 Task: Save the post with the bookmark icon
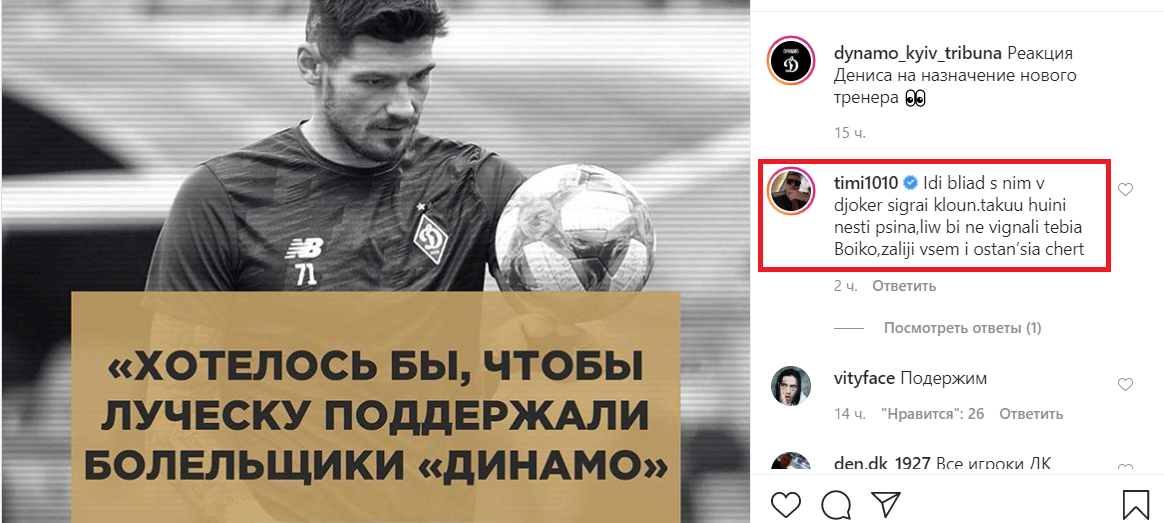[1136, 504]
